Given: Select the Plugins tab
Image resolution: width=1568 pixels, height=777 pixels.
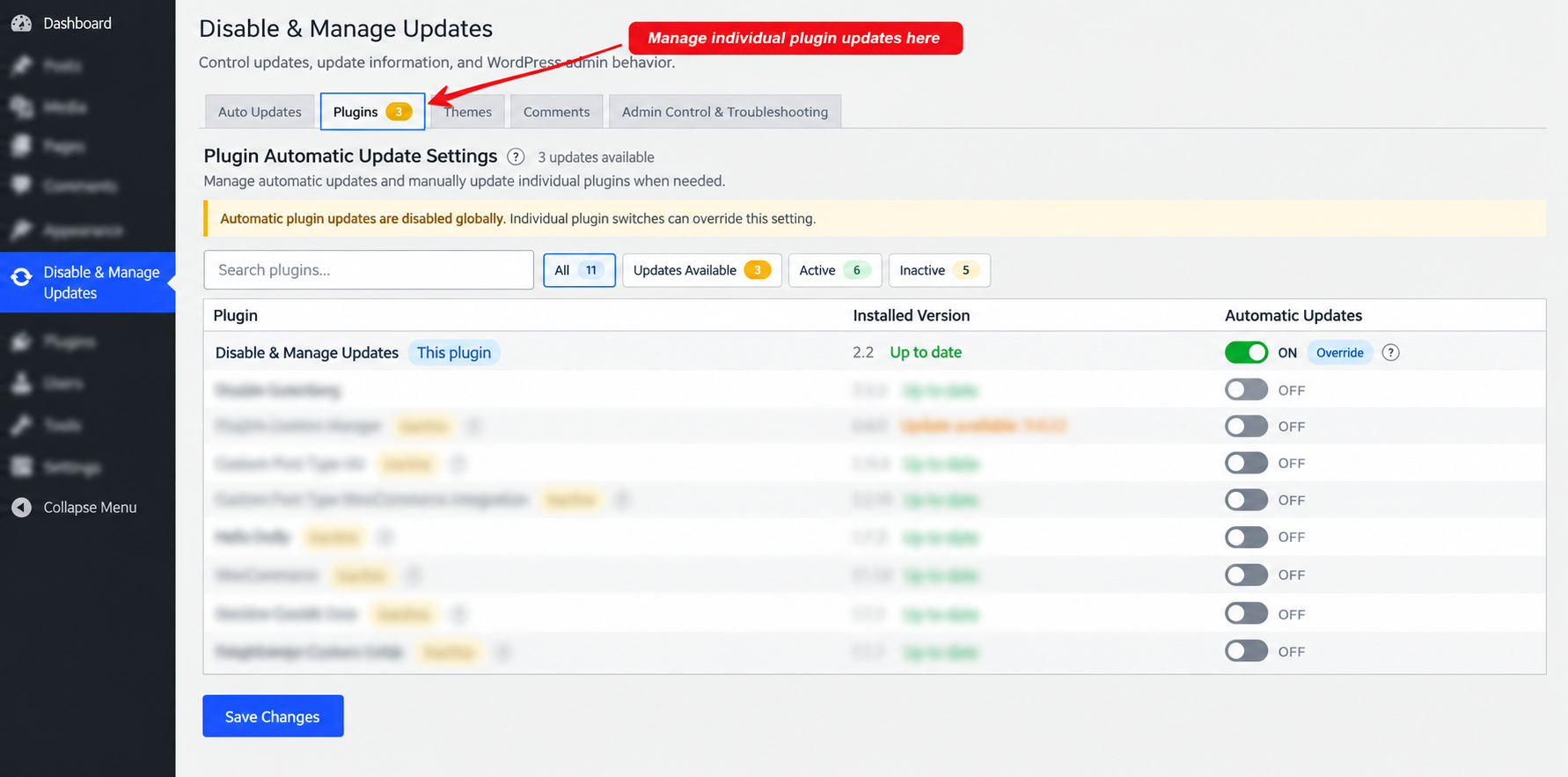Looking at the screenshot, I should [x=372, y=112].
